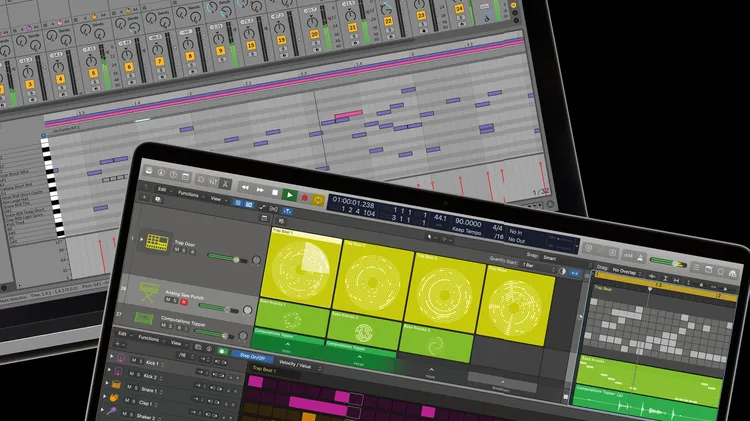Expand the Kick 1 row triangle
The width and height of the screenshot is (750, 421).
click(x=112, y=356)
